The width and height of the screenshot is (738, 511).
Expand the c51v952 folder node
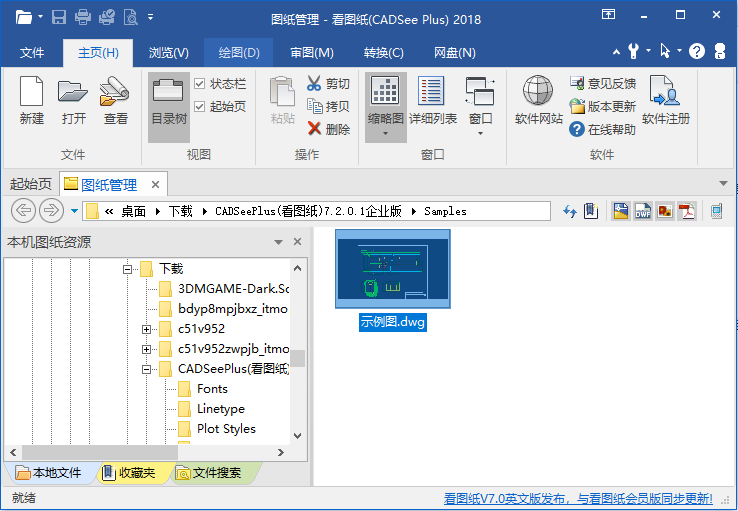coord(146,329)
